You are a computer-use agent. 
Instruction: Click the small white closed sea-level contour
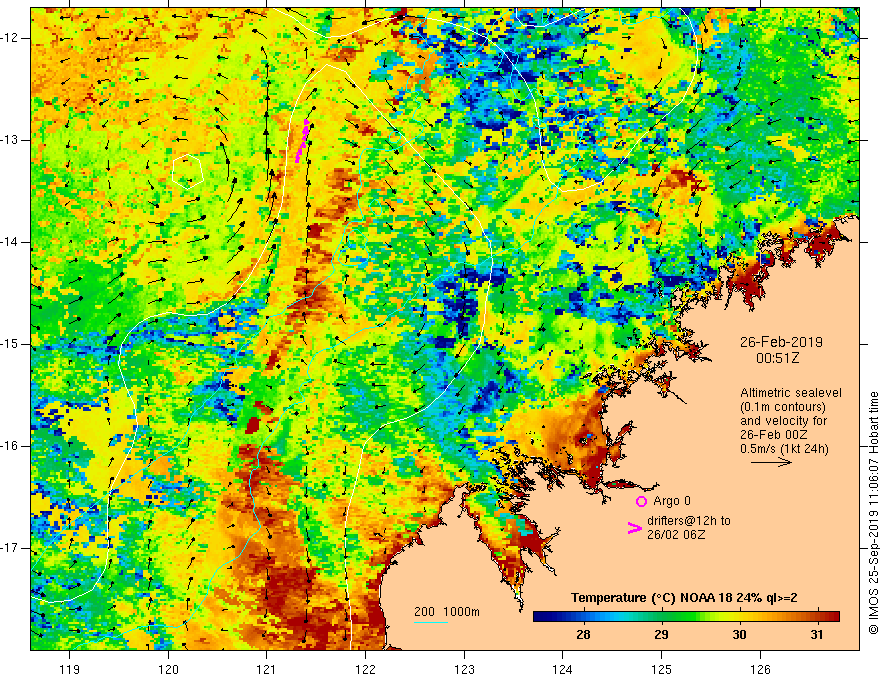point(187,172)
